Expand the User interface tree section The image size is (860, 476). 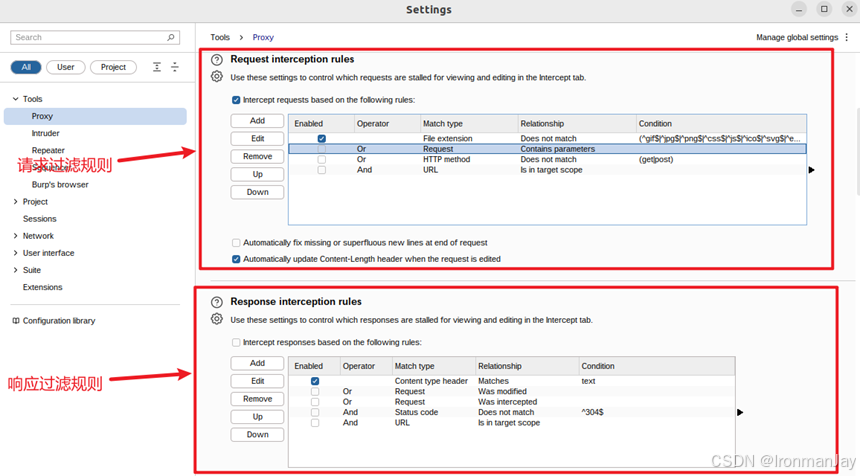click(15, 253)
